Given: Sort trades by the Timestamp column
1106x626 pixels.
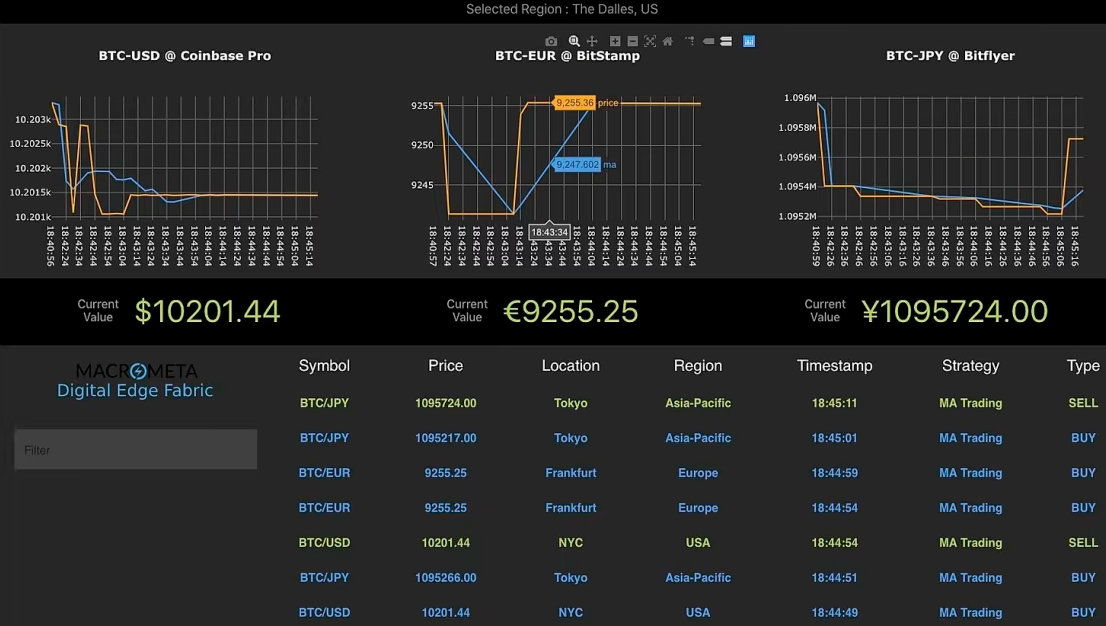Looking at the screenshot, I should [x=834, y=365].
